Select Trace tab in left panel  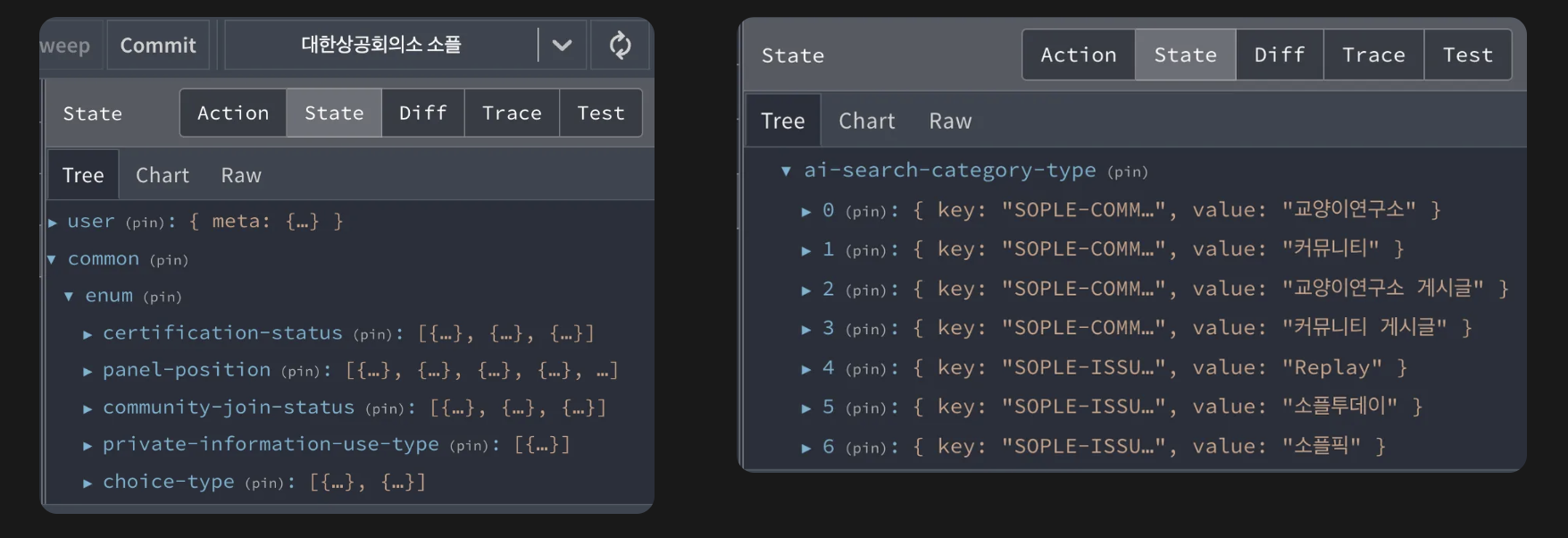pyautogui.click(x=512, y=113)
